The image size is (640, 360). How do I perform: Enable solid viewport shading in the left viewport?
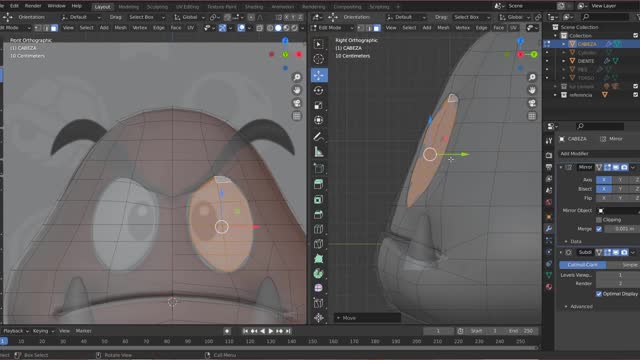point(278,28)
